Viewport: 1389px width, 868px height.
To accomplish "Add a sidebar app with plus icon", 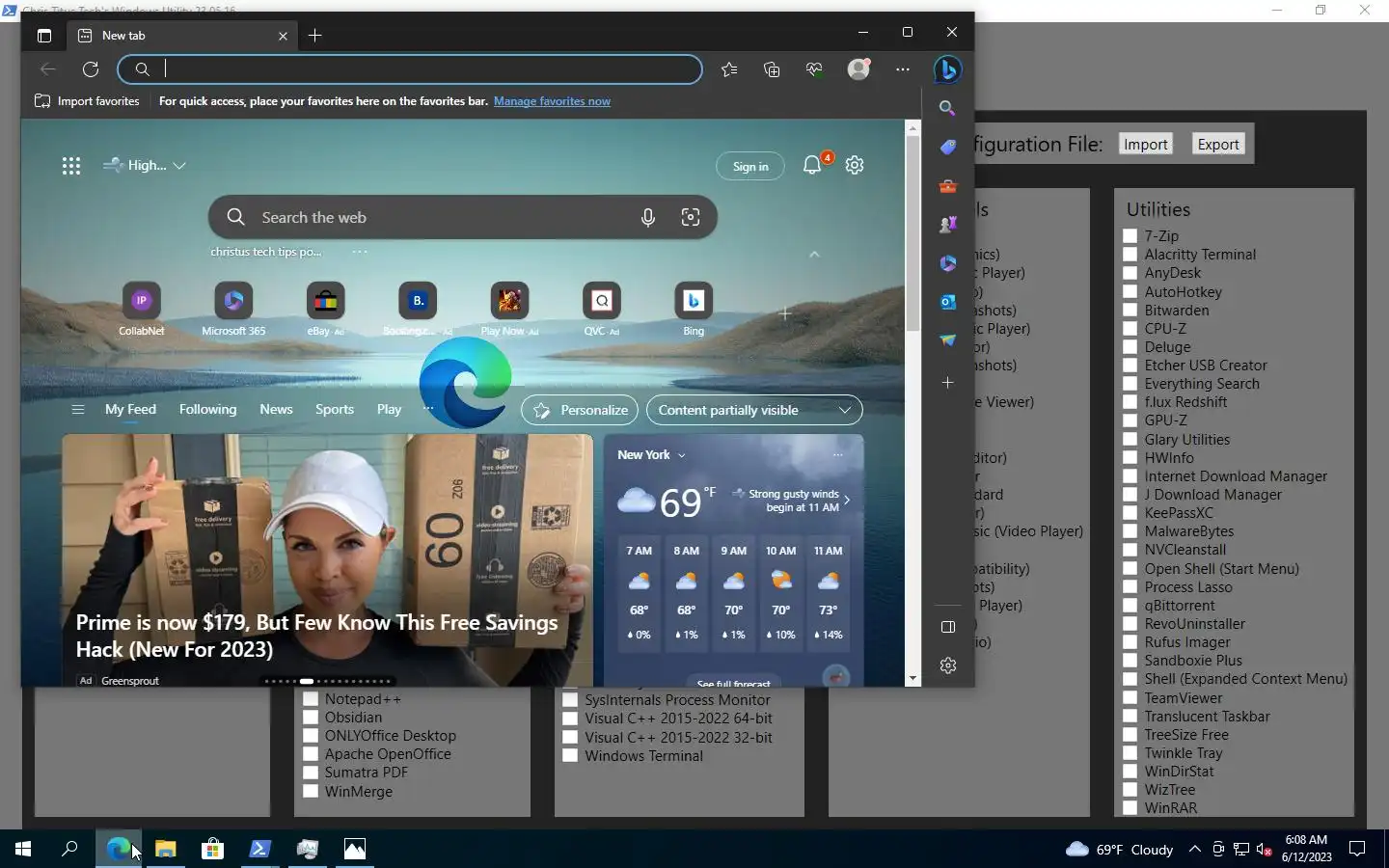I will [x=948, y=383].
